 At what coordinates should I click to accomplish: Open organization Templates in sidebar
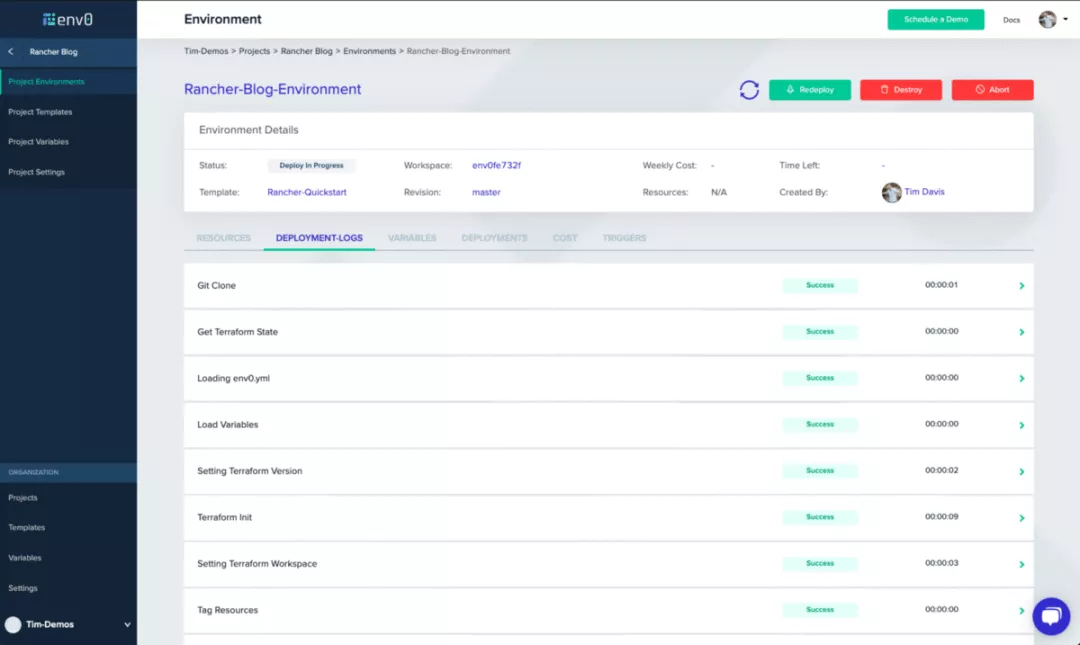click(x=26, y=528)
